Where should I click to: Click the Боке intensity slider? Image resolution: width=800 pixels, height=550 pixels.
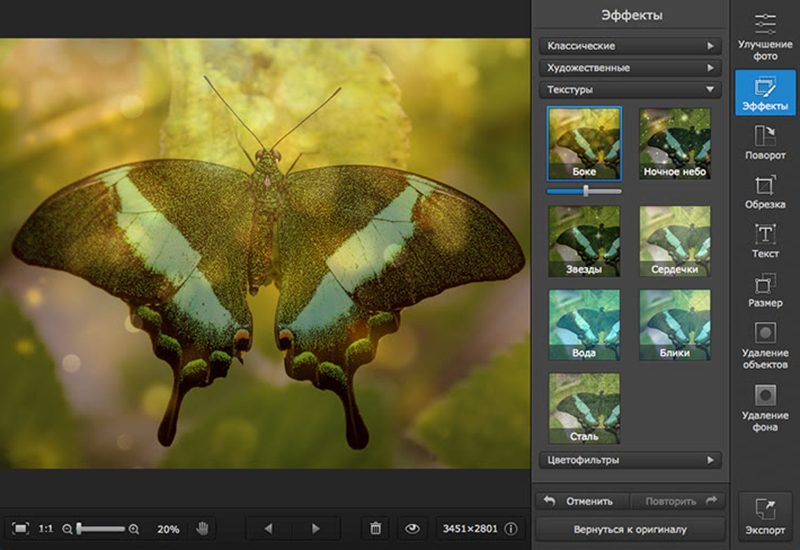point(584,190)
